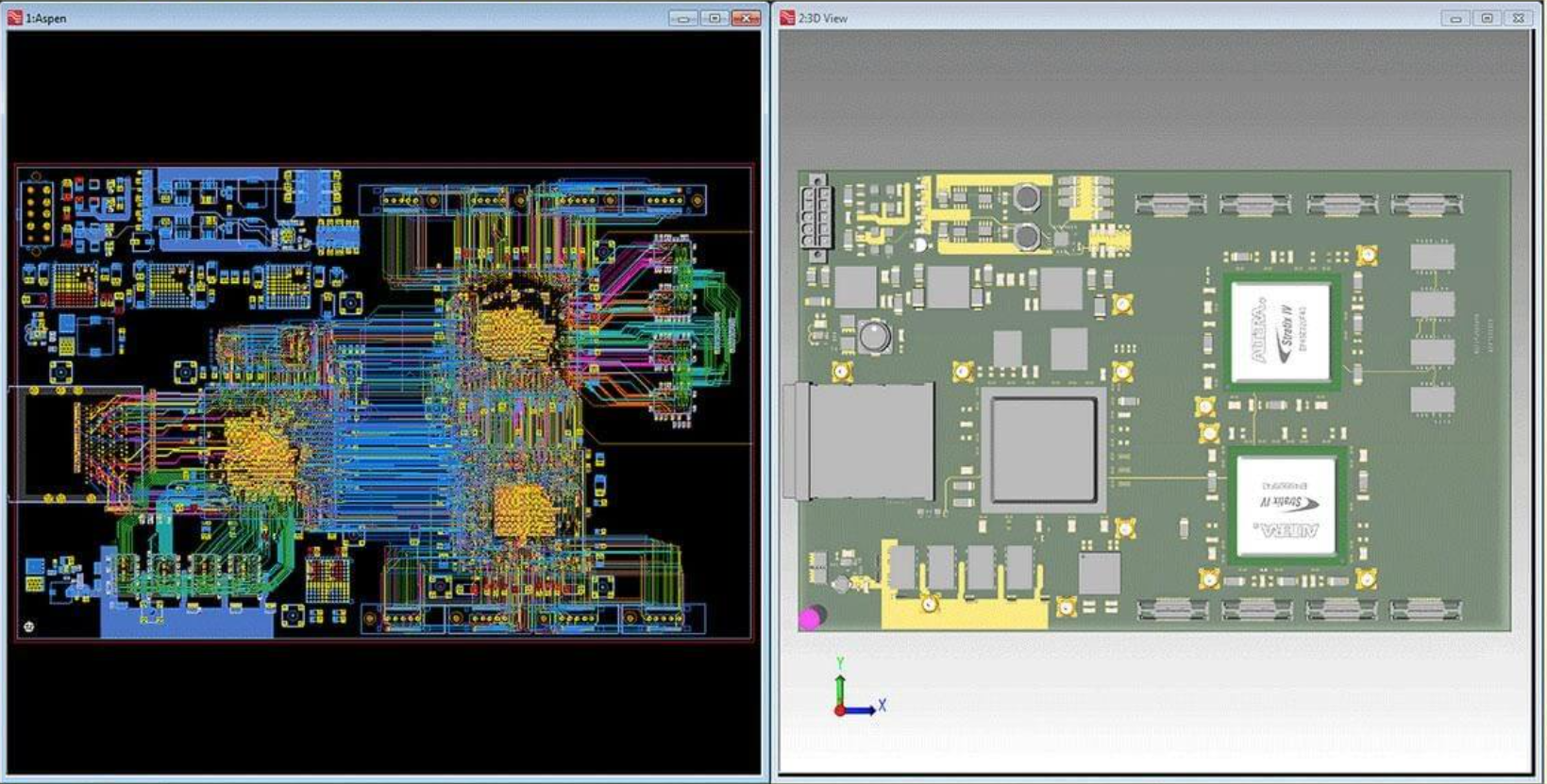Click the magenta marker on the 3D board
Viewport: 1547px width, 784px height.
(x=810, y=619)
